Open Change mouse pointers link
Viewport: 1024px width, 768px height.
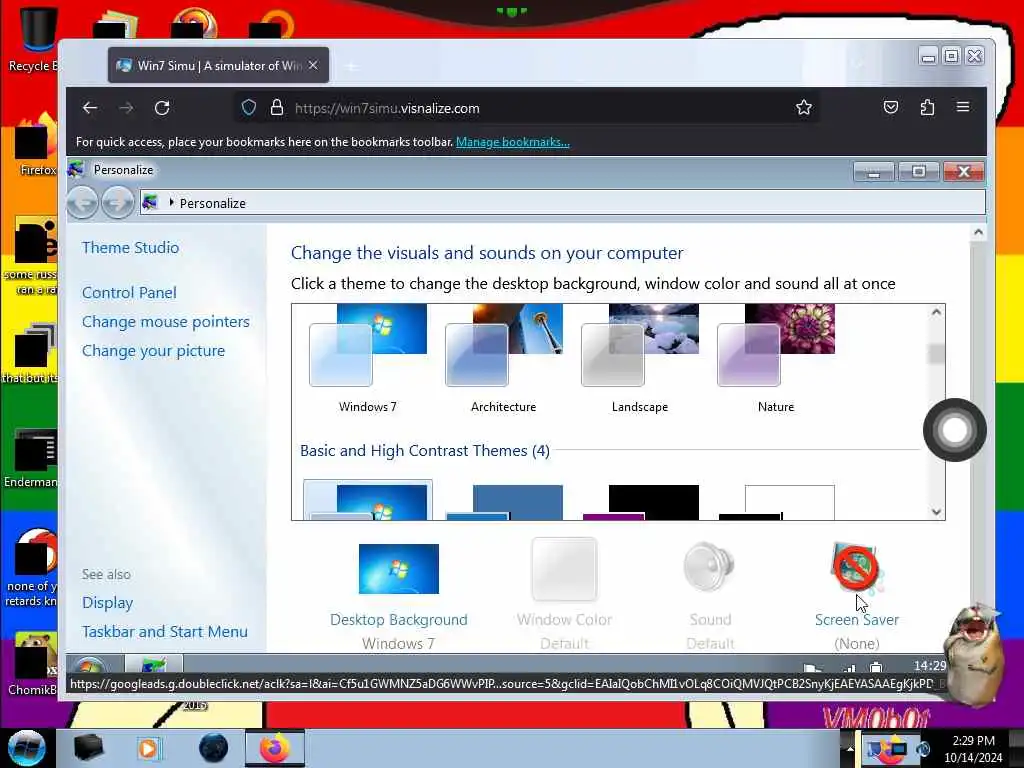166,321
